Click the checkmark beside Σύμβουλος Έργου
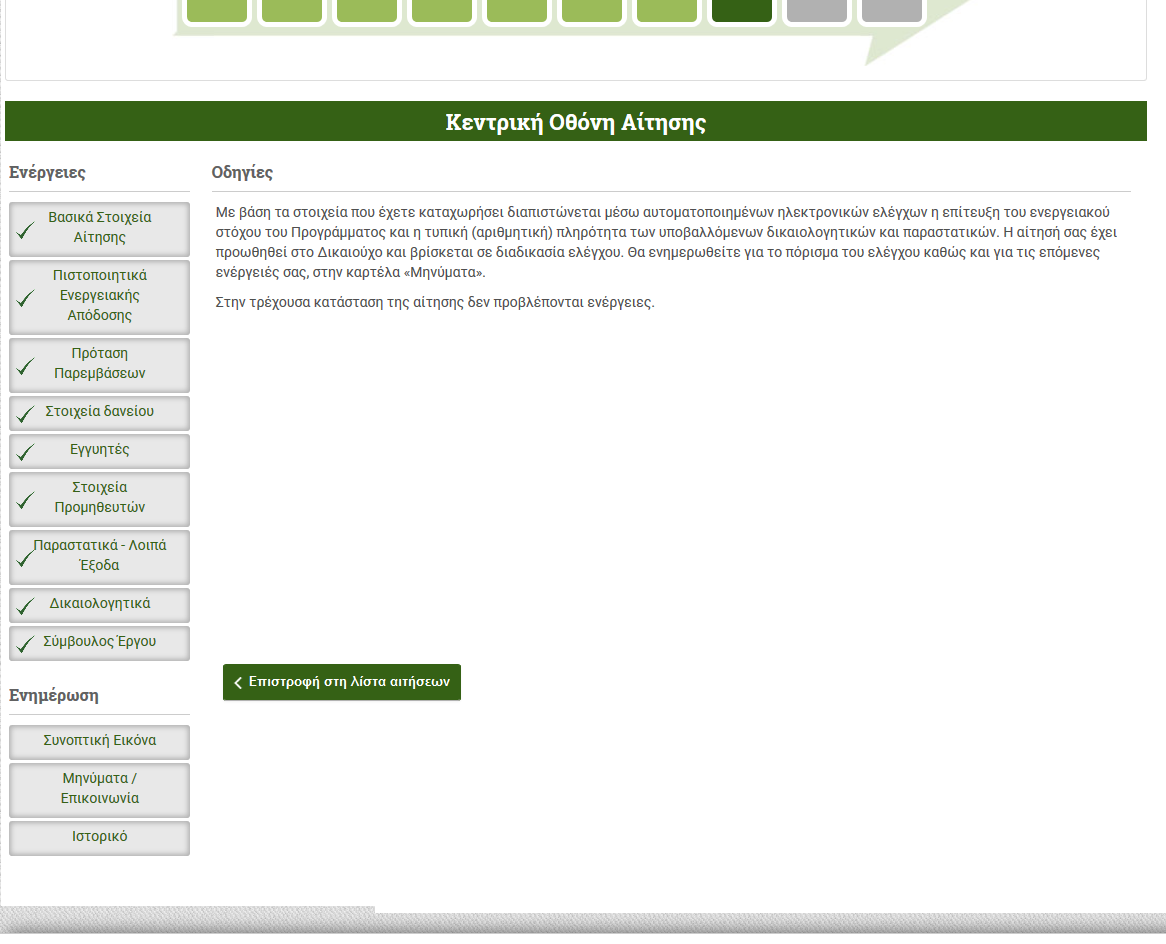The height and width of the screenshot is (944, 1166). (x=26, y=644)
